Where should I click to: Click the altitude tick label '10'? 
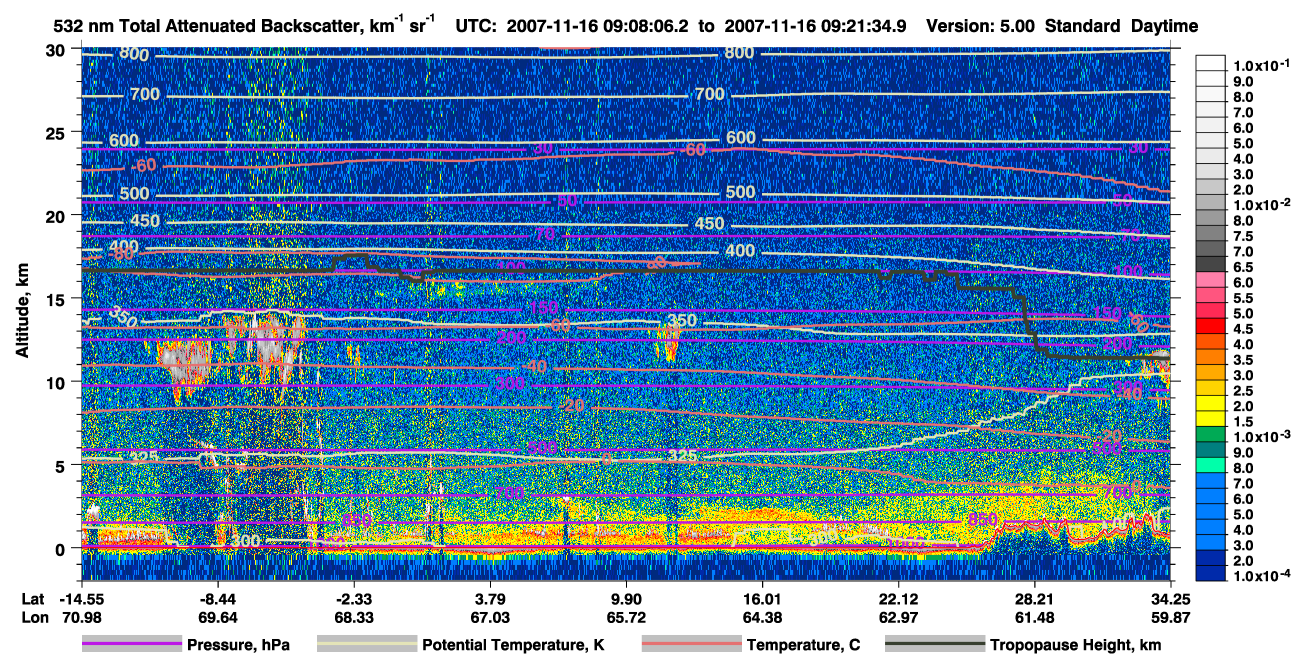(57, 382)
